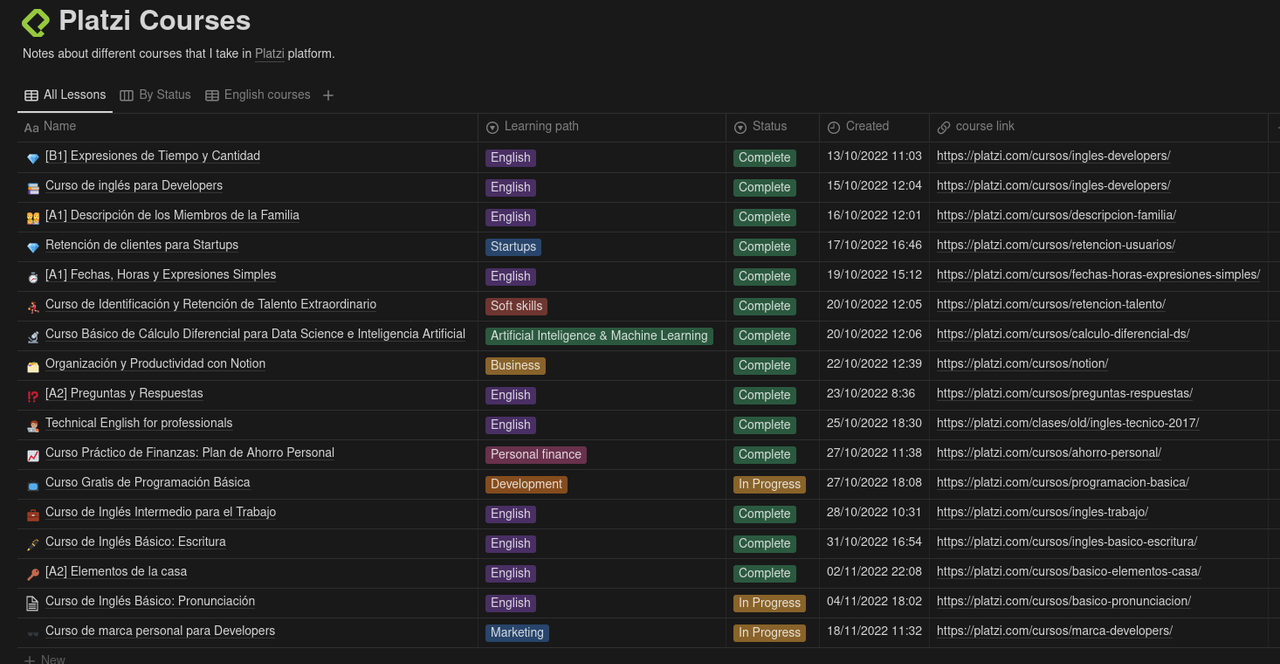
Task: Change the Development learning path tag
Action: click(526, 484)
